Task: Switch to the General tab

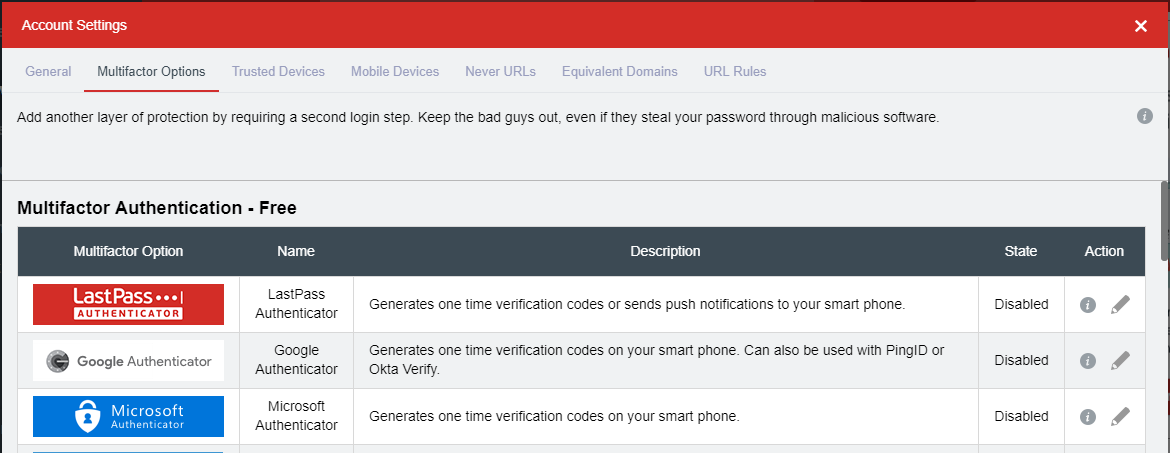Action: click(x=49, y=72)
